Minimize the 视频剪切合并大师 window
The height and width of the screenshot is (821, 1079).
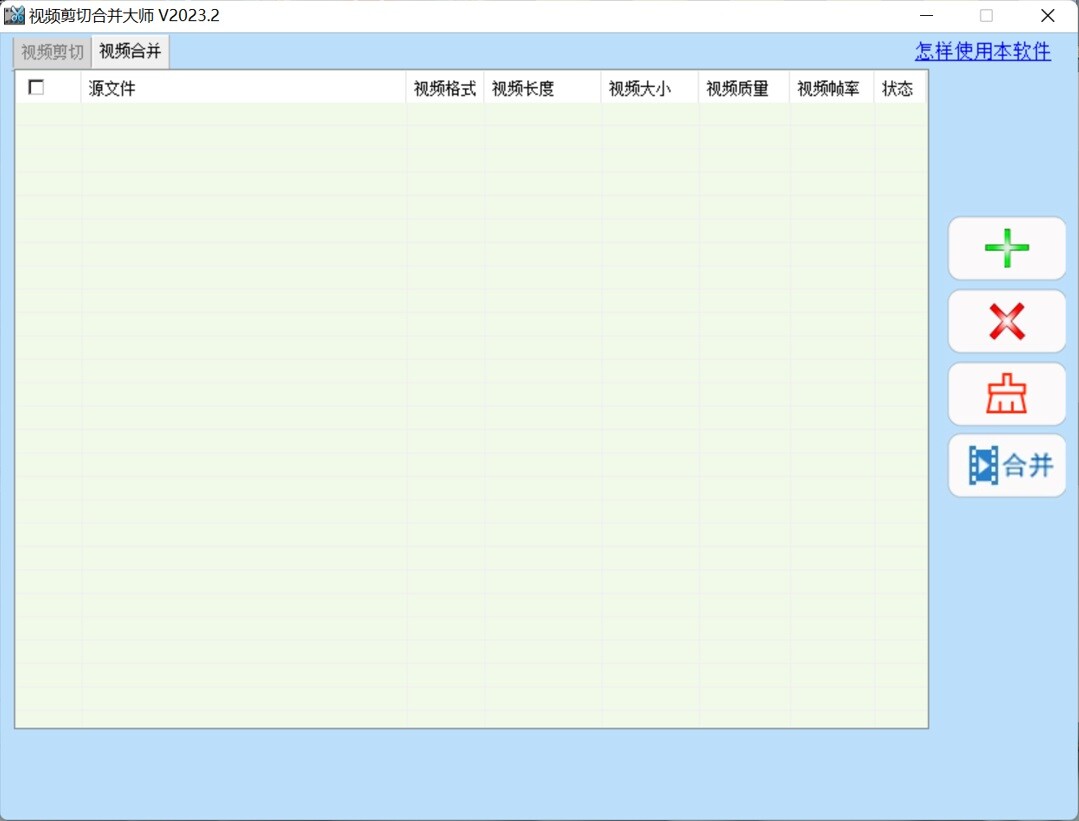(x=927, y=15)
